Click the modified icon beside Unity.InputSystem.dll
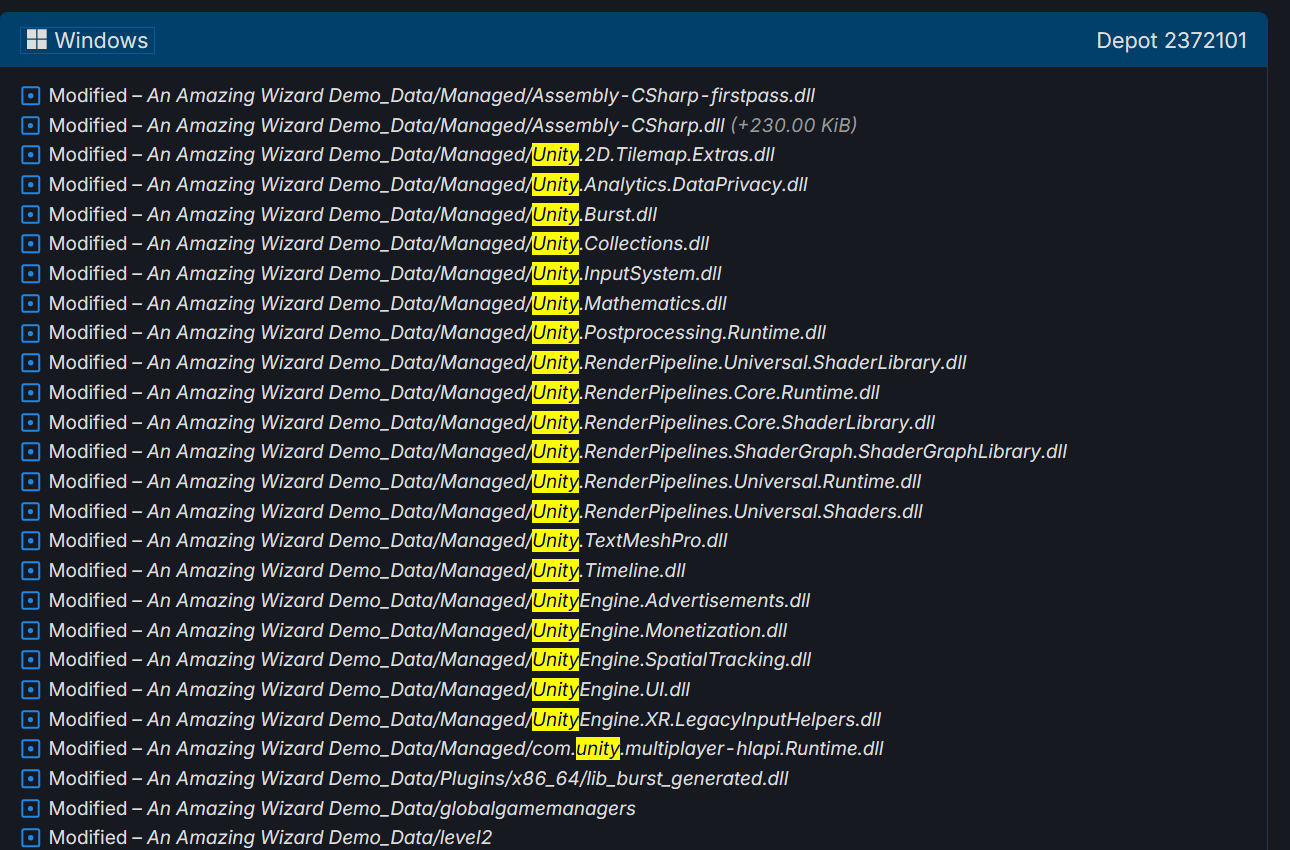Screen dimensions: 1290x850 pyautogui.click(x=30, y=274)
